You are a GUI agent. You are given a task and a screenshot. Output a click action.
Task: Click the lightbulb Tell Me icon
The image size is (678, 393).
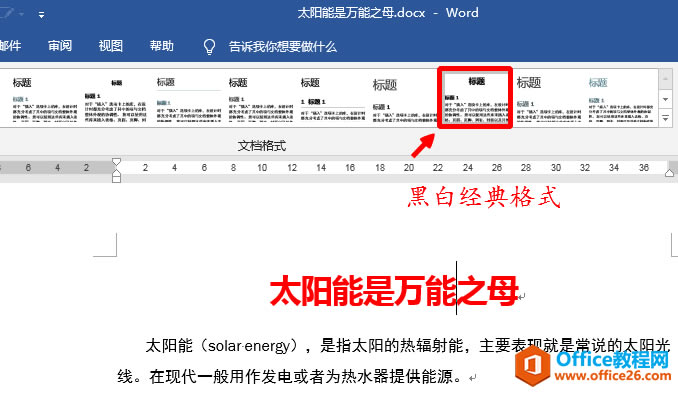click(209, 46)
